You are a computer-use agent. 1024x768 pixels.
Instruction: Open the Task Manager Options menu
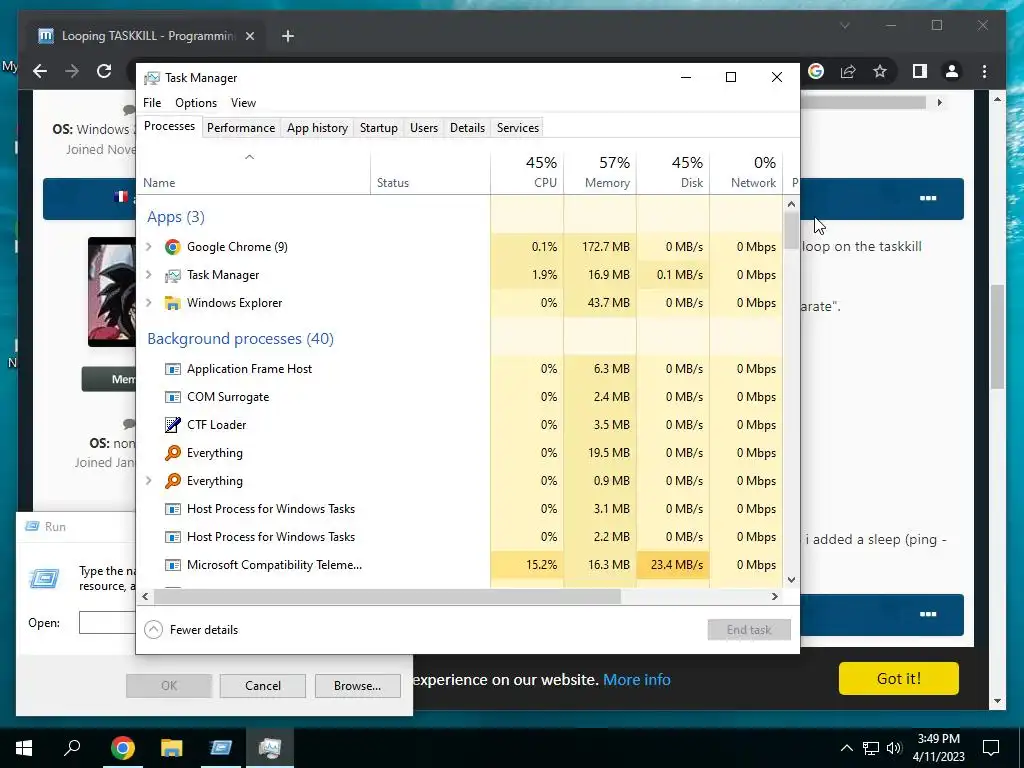tap(196, 103)
